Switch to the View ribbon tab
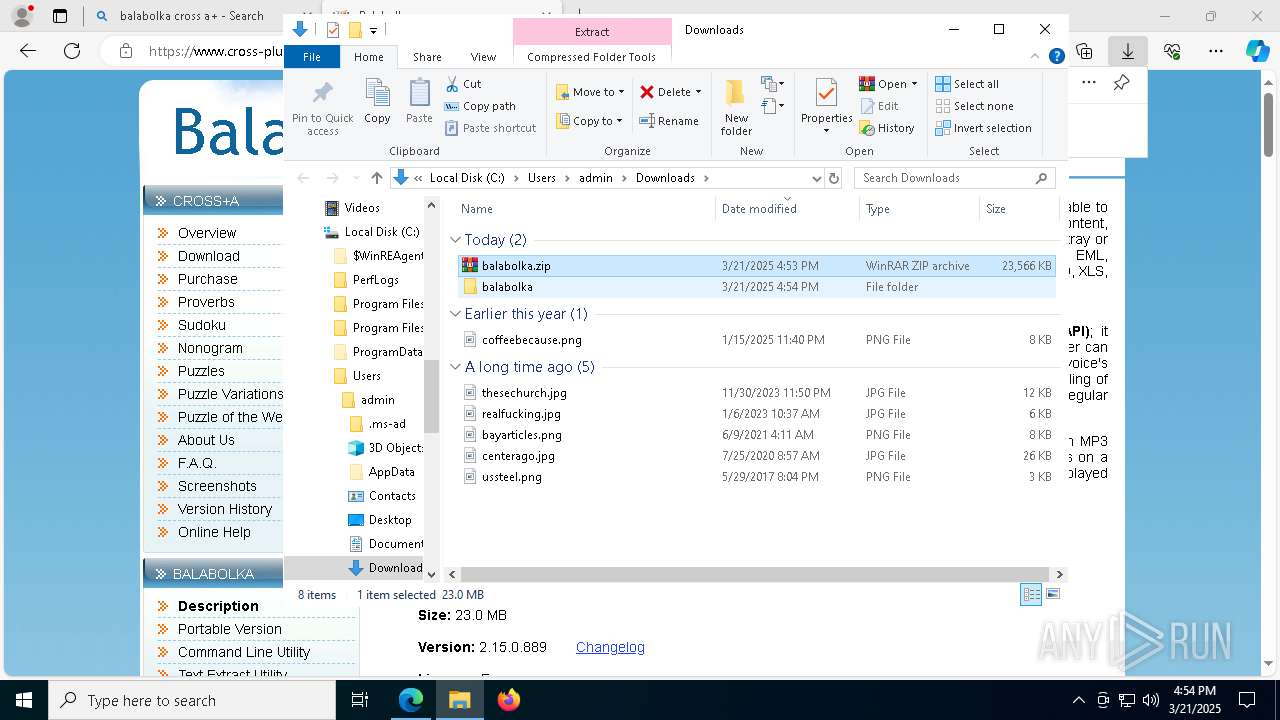Screen dimensions: 1280x720 pos(483,57)
